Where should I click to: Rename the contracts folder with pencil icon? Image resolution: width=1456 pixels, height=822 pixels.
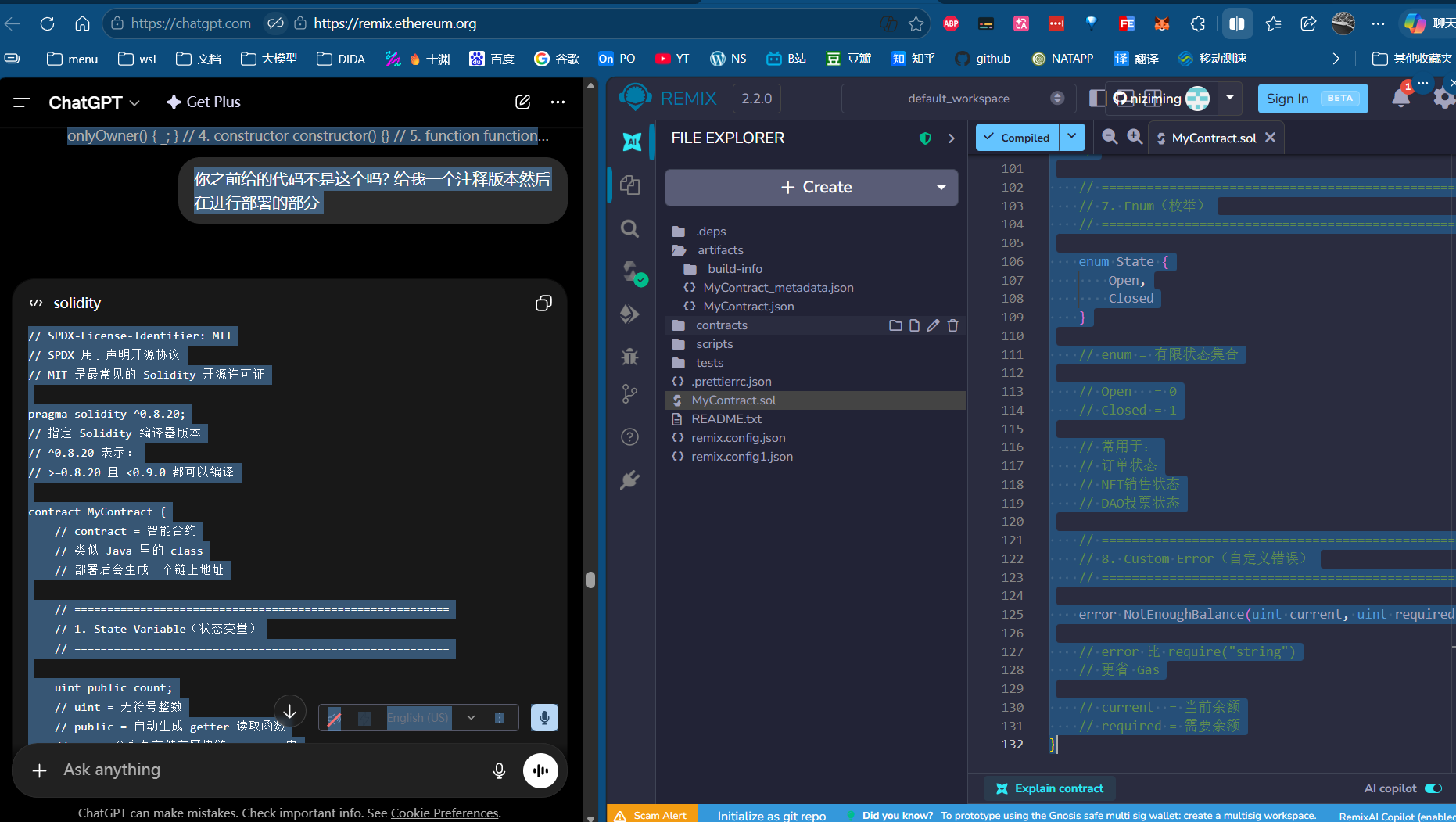click(x=933, y=325)
